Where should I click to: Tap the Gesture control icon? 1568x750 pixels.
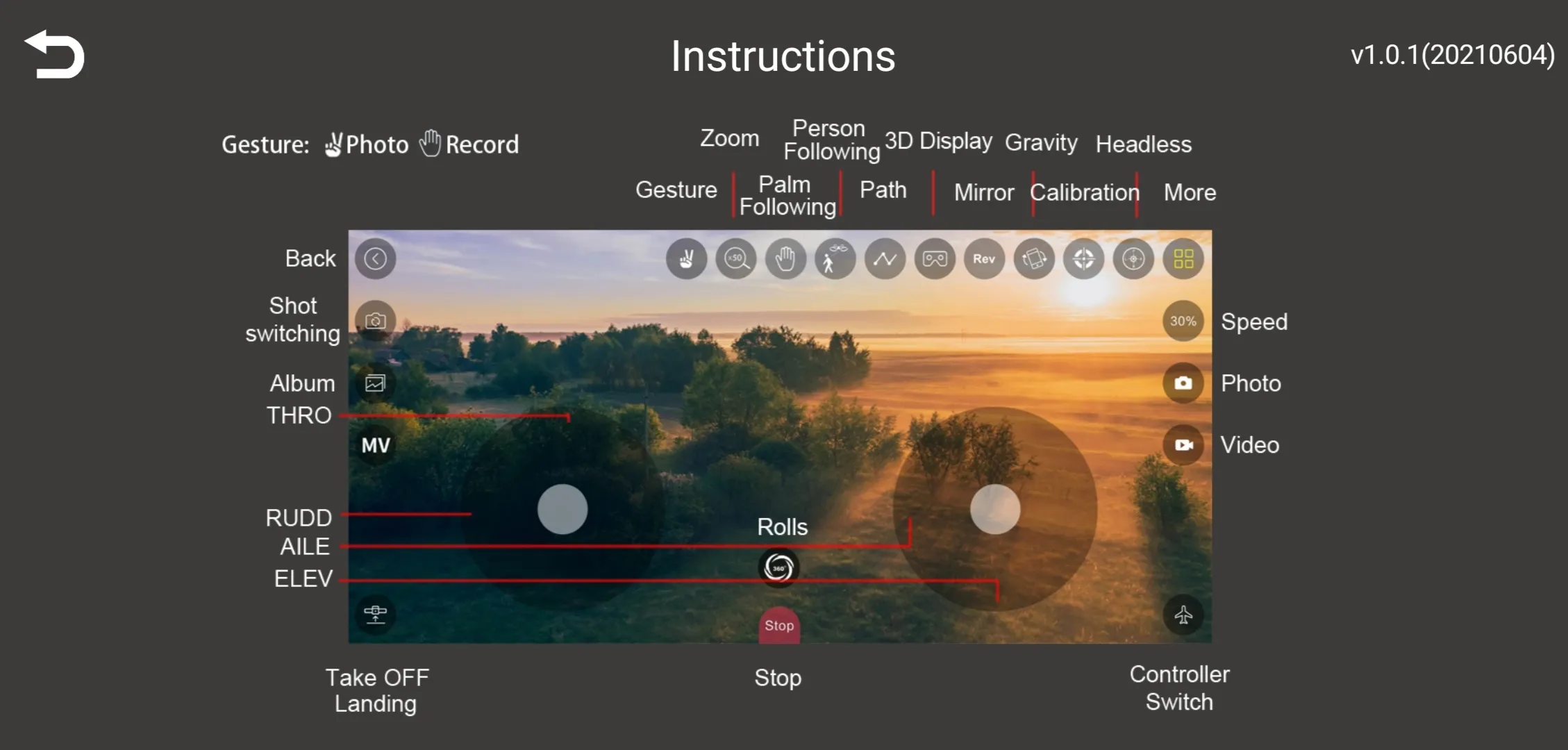[x=685, y=258]
